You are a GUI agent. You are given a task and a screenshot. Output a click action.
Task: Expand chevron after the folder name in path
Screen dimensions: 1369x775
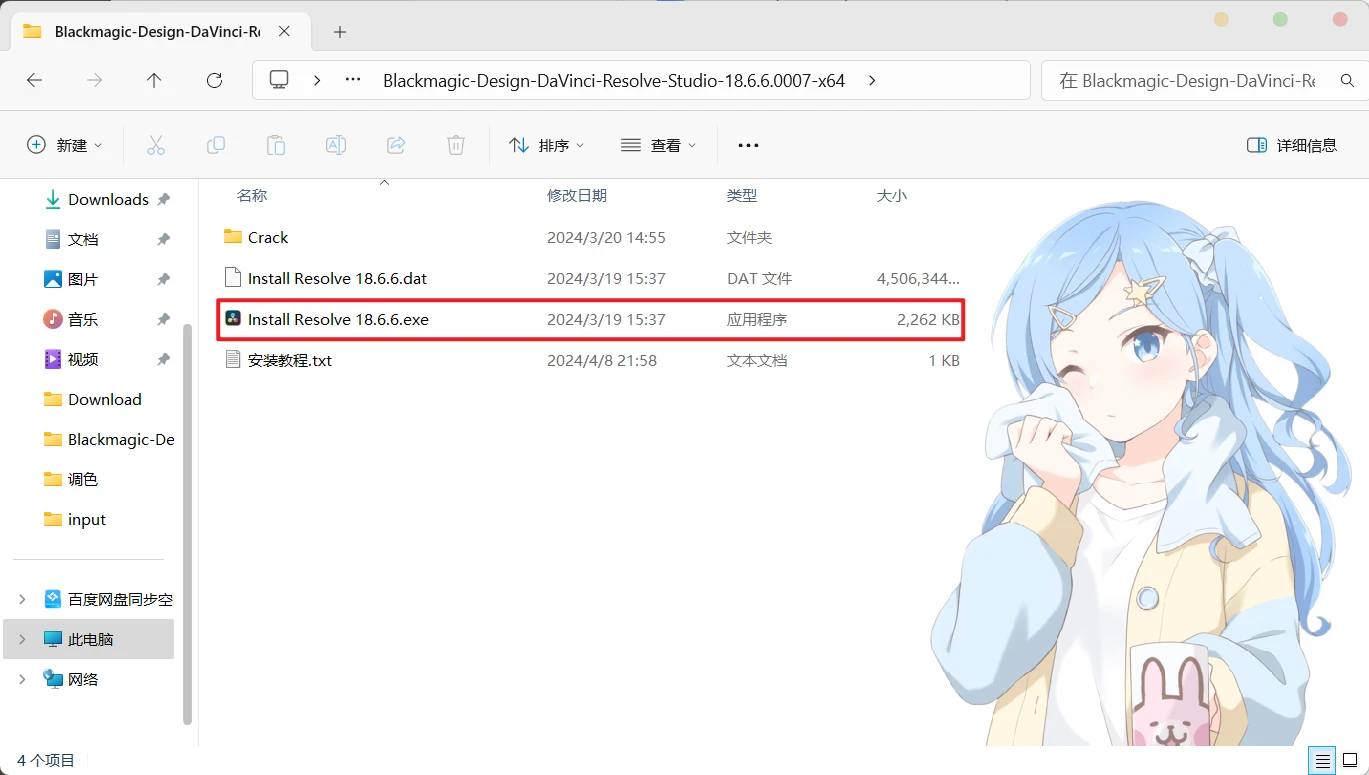tap(872, 81)
